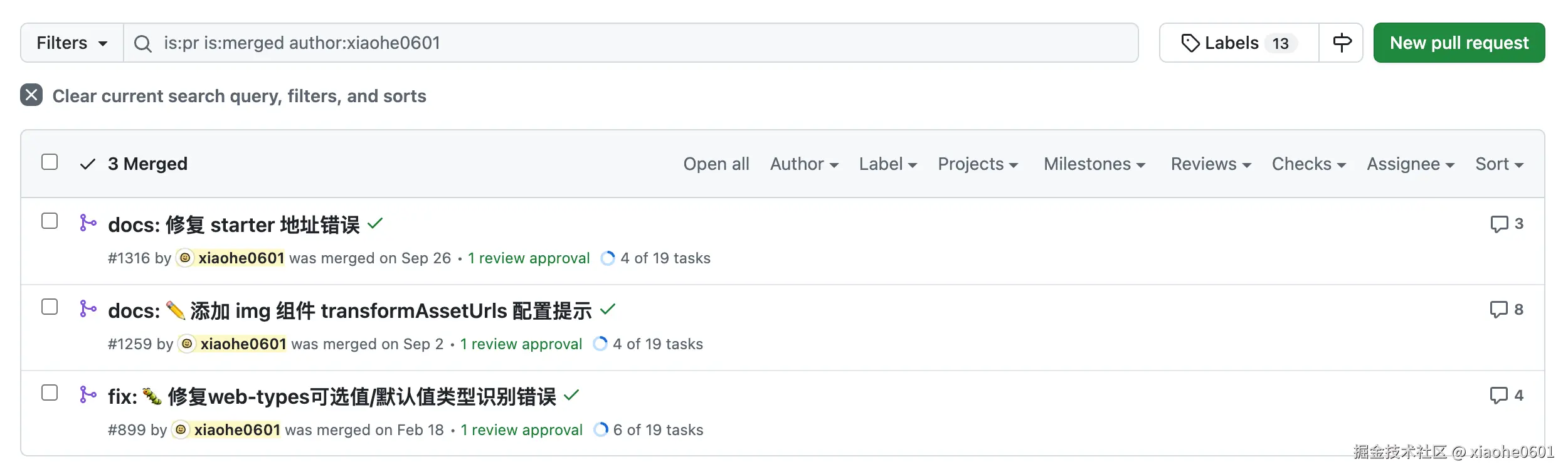The width and height of the screenshot is (1568, 474).
Task: Open comments on PR #1316
Action: pyautogui.click(x=1506, y=224)
